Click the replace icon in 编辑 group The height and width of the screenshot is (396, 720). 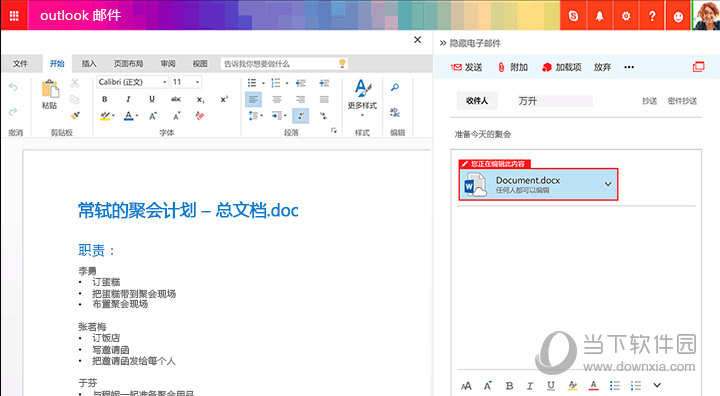pyautogui.click(x=395, y=112)
